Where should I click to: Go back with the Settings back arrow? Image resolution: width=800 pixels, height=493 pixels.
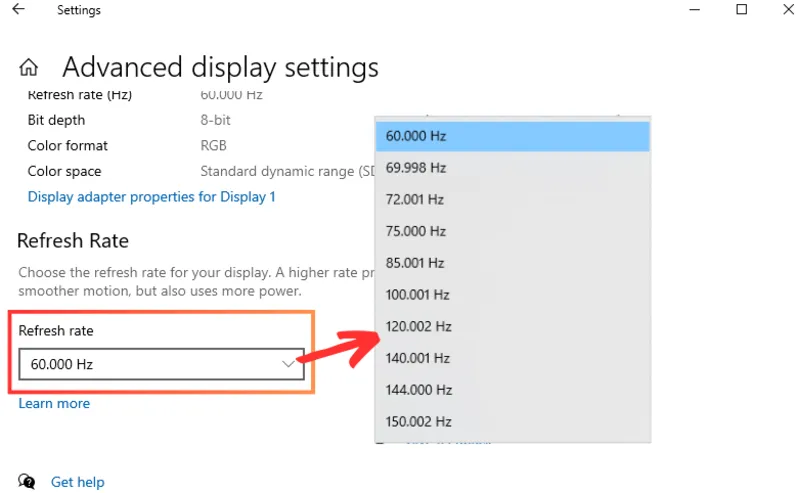[18, 9]
